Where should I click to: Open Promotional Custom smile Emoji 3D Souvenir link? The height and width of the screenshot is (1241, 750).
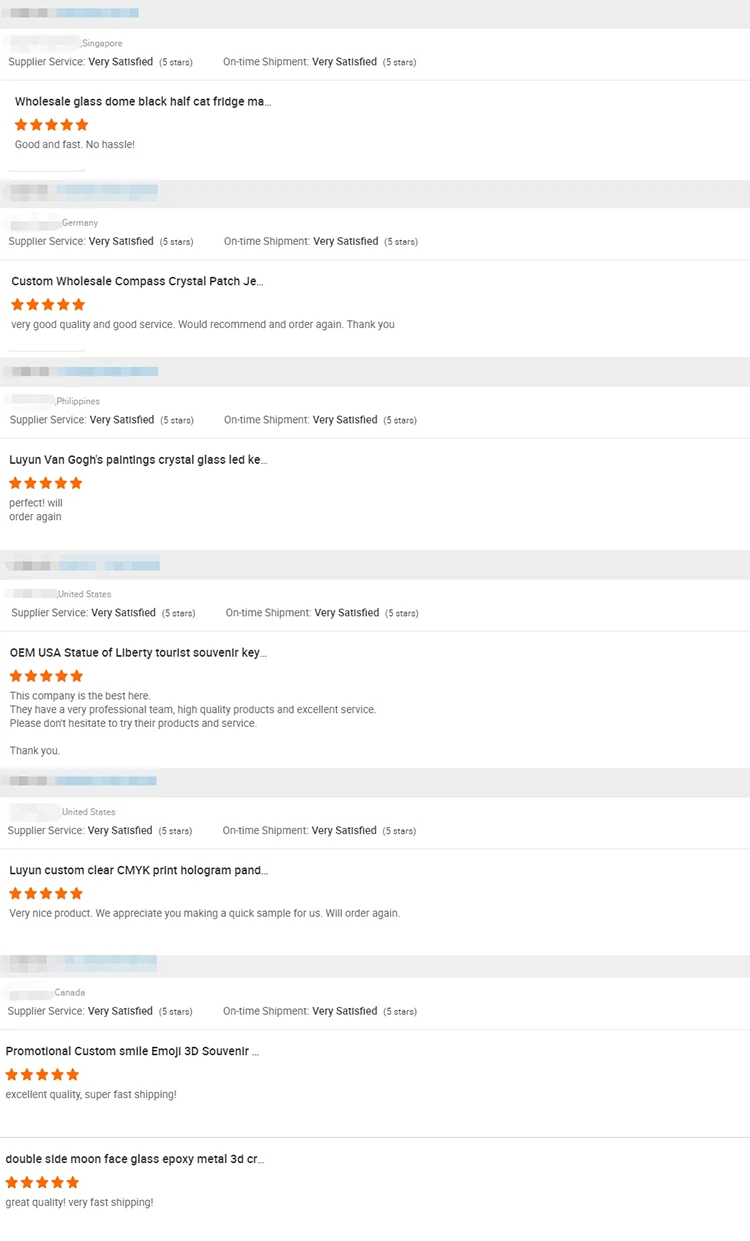pyautogui.click(x=132, y=1052)
